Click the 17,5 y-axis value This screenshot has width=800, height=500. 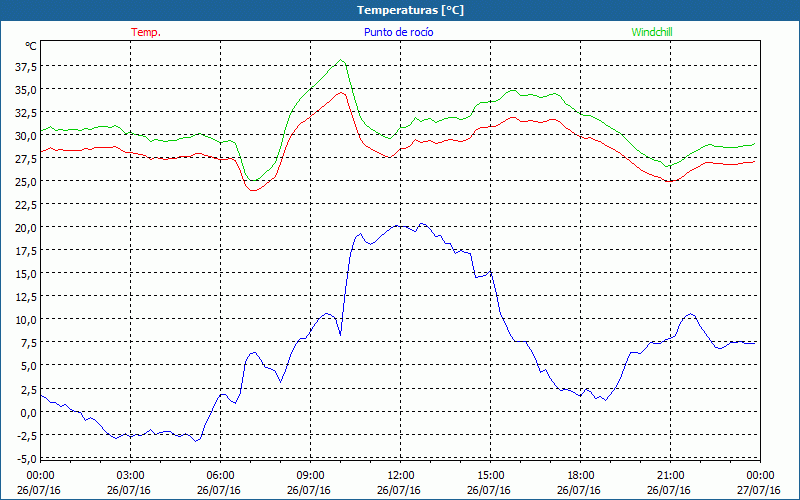(27, 251)
